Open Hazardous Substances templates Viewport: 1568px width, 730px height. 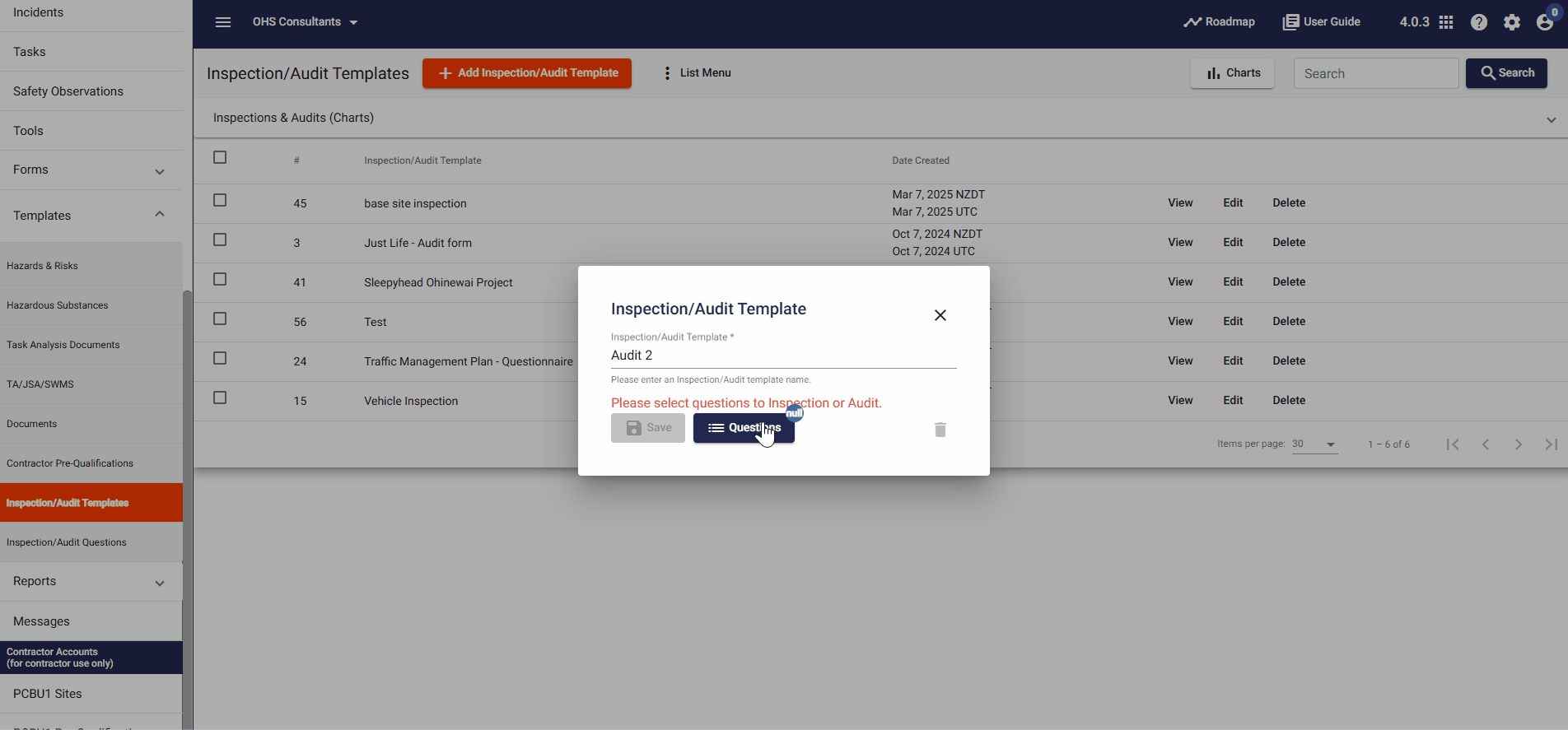coord(91,305)
